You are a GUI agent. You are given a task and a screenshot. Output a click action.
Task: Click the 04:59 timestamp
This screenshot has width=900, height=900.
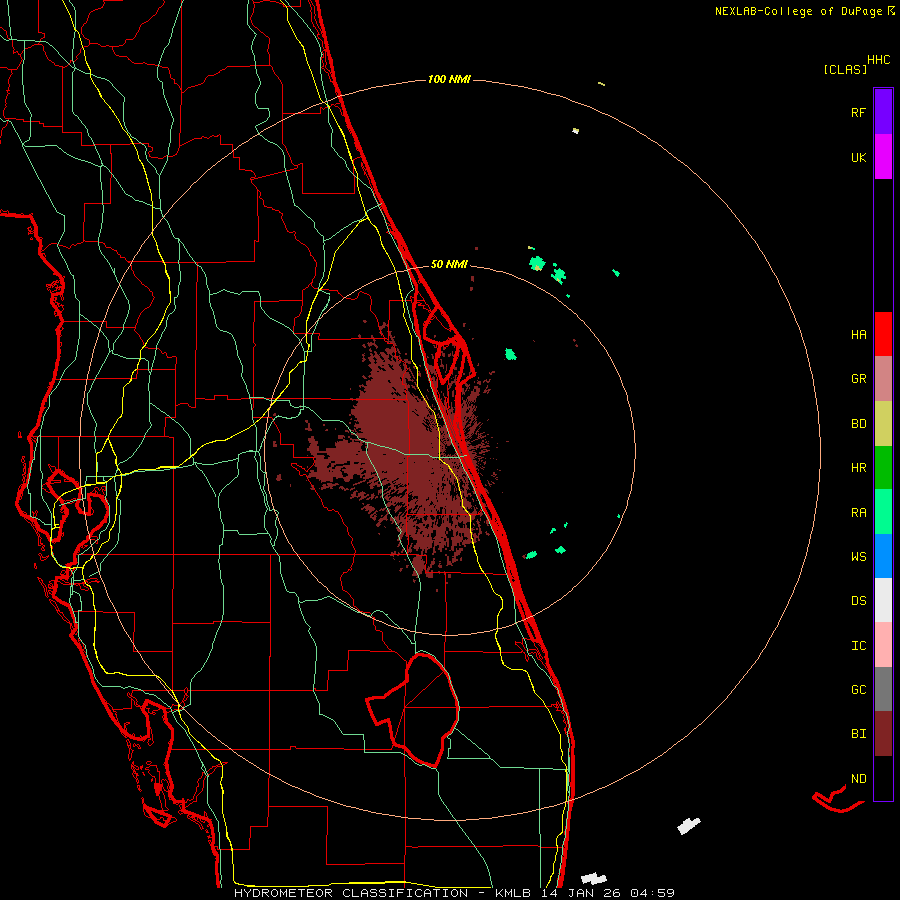652,893
